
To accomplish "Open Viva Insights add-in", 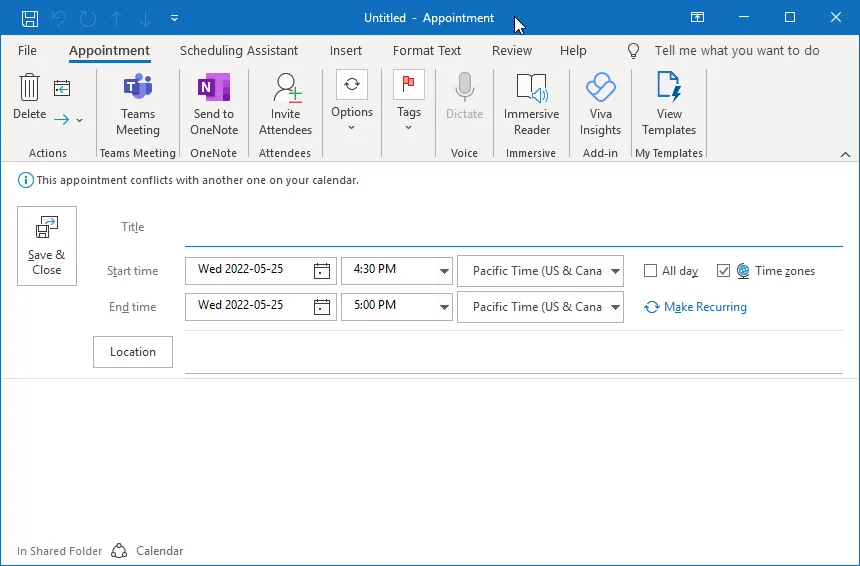I will [x=601, y=104].
